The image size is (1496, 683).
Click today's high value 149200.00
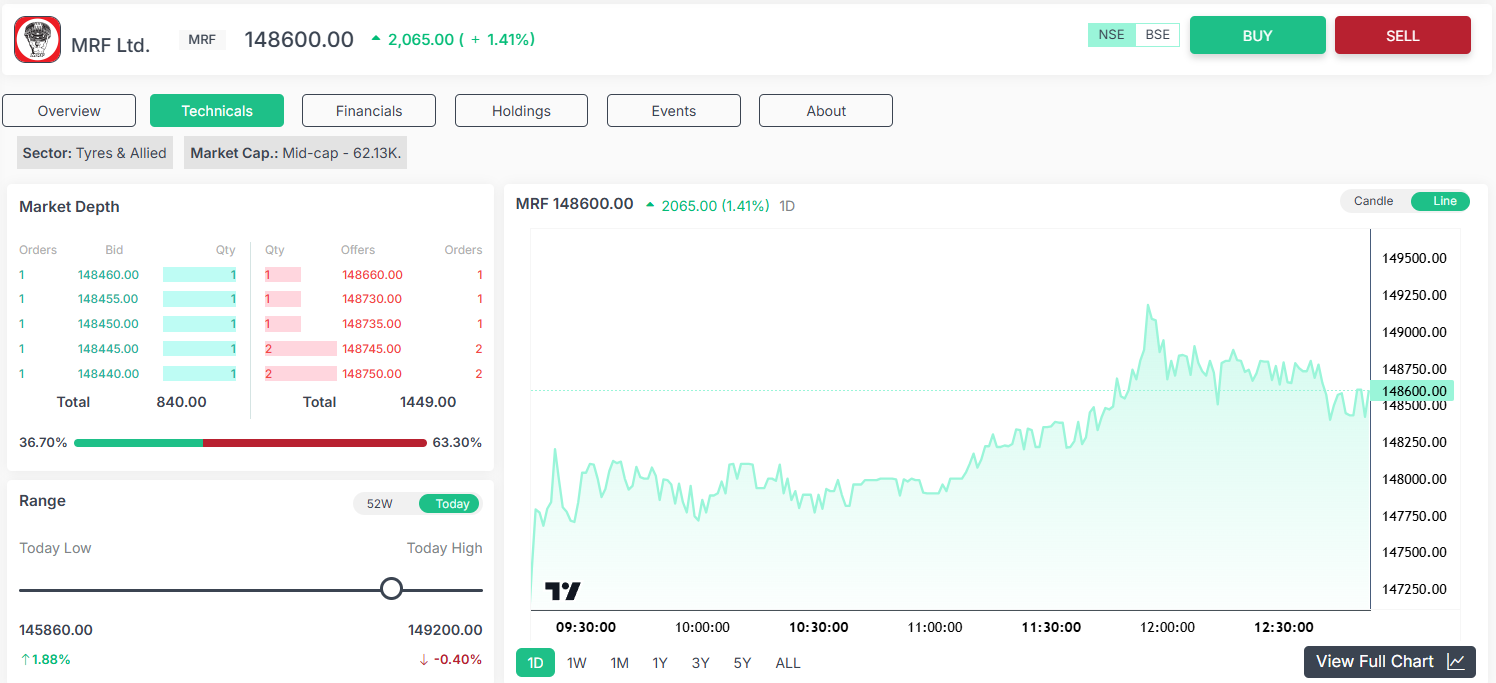445,630
